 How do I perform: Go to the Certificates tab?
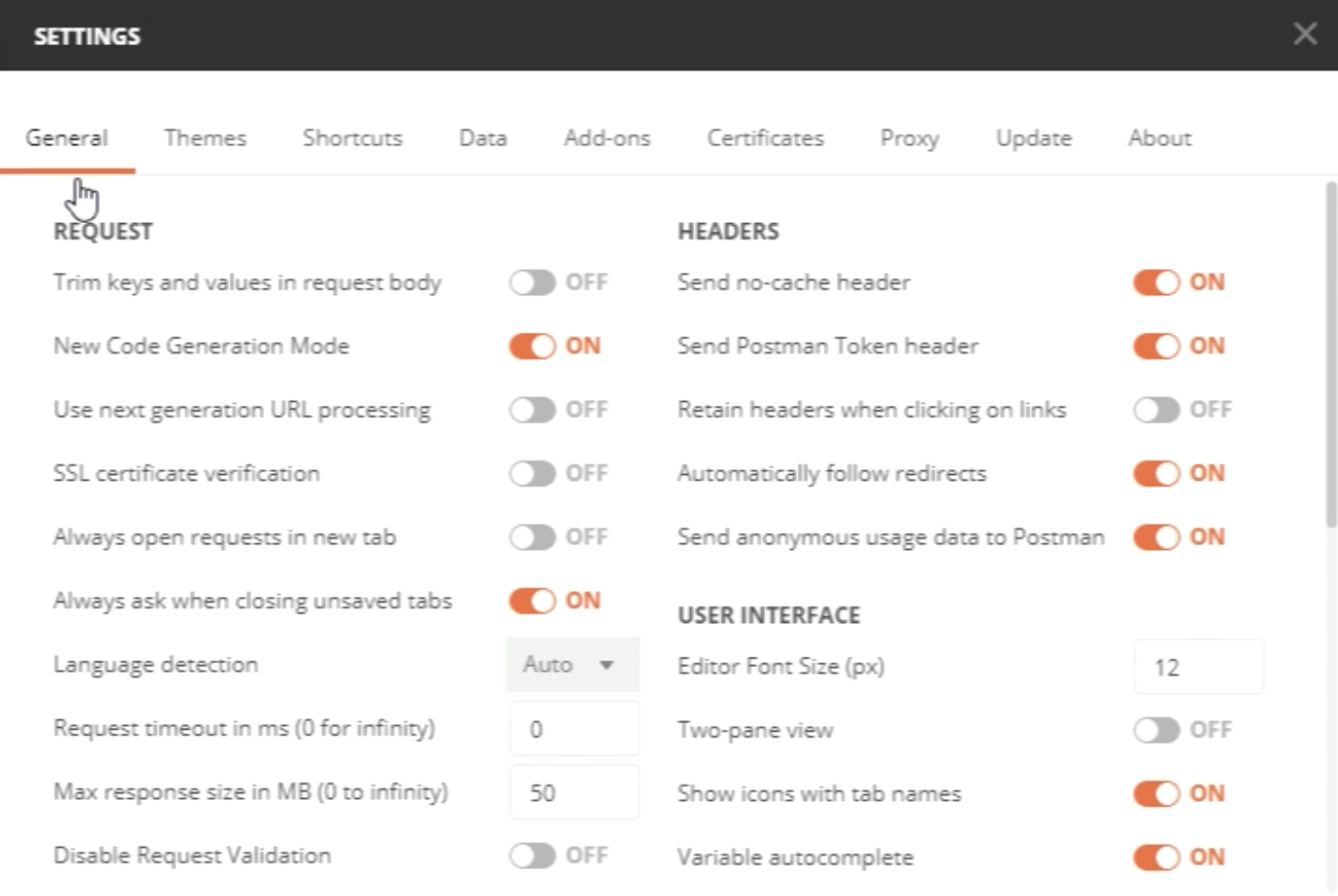coord(765,138)
